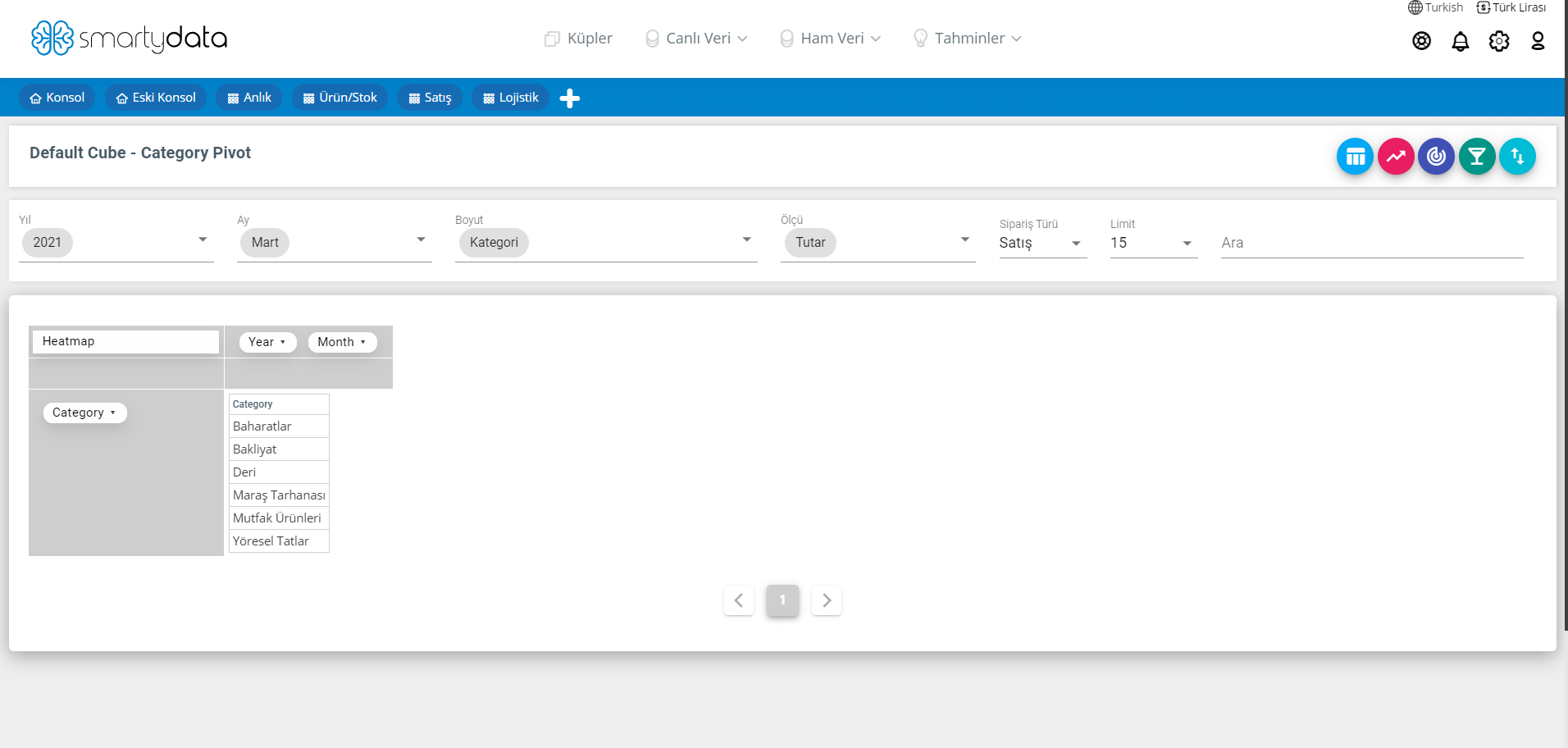Image resolution: width=1568 pixels, height=748 pixels.
Task: Go to previous page arrow
Action: point(739,600)
